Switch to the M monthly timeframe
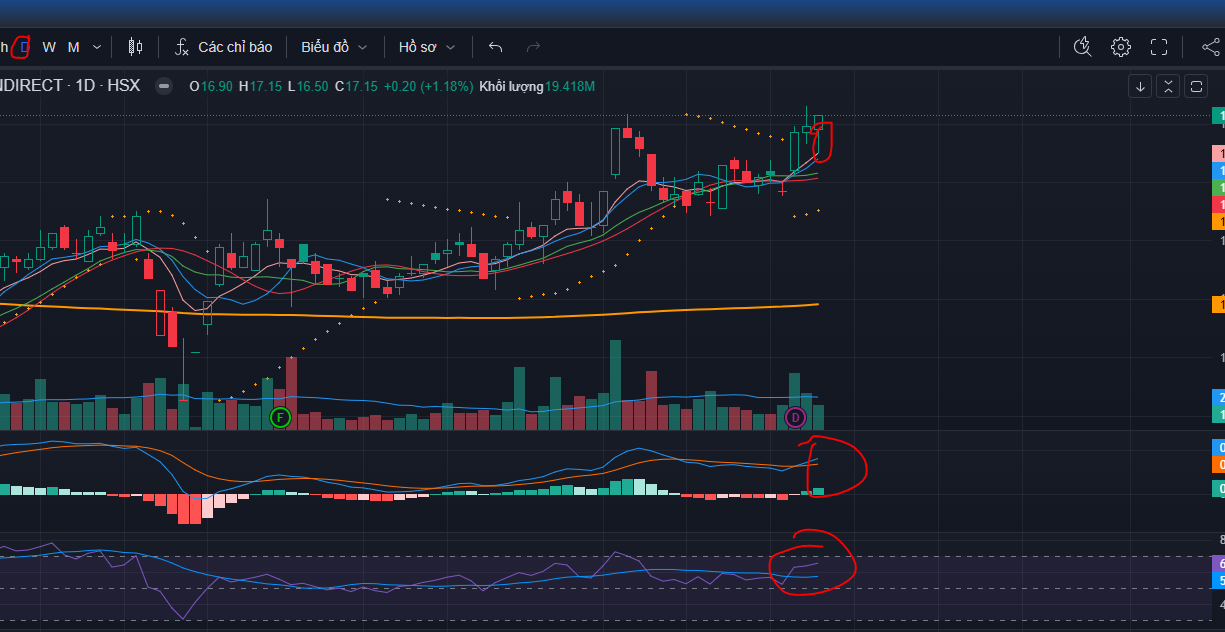This screenshot has height=632, width=1225. click(x=74, y=47)
